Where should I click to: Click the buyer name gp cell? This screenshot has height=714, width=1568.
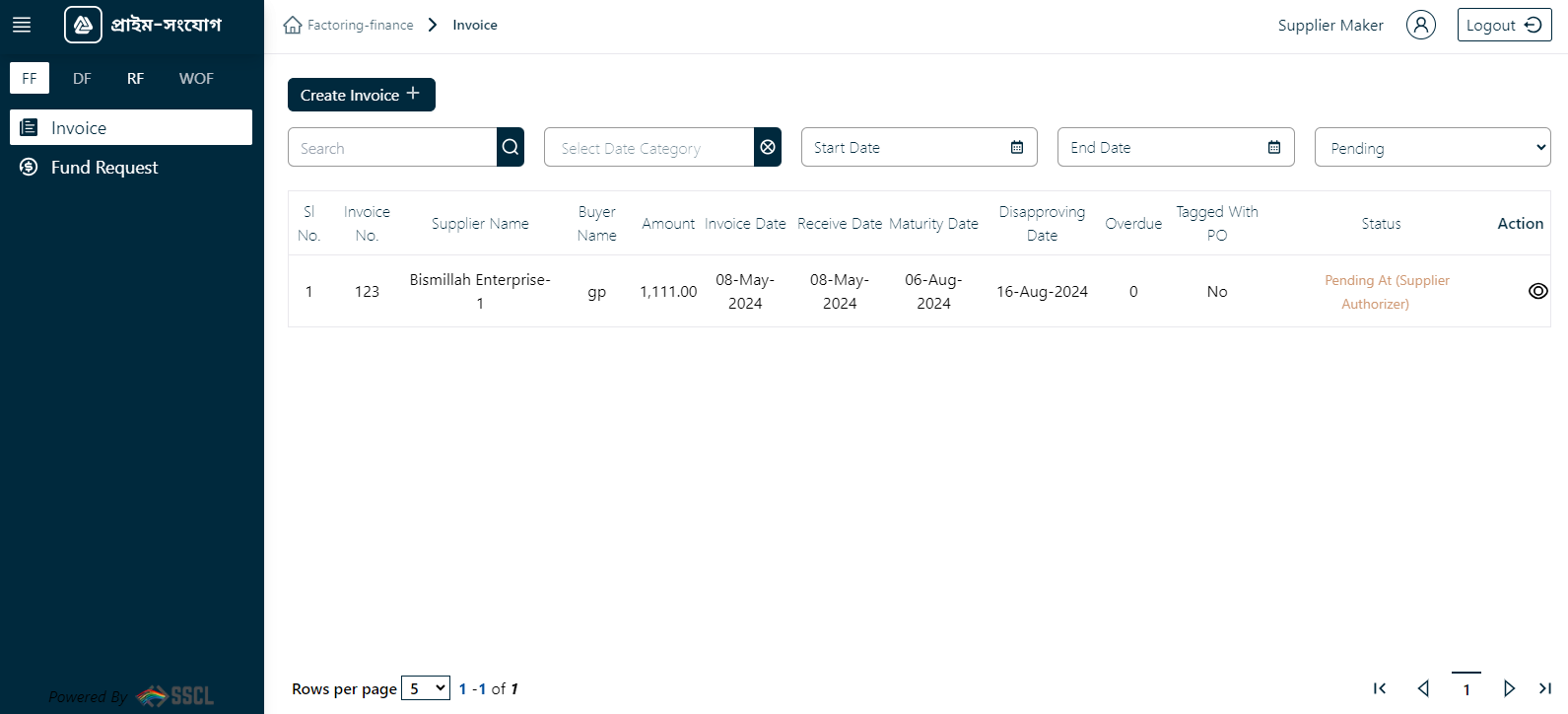596,292
